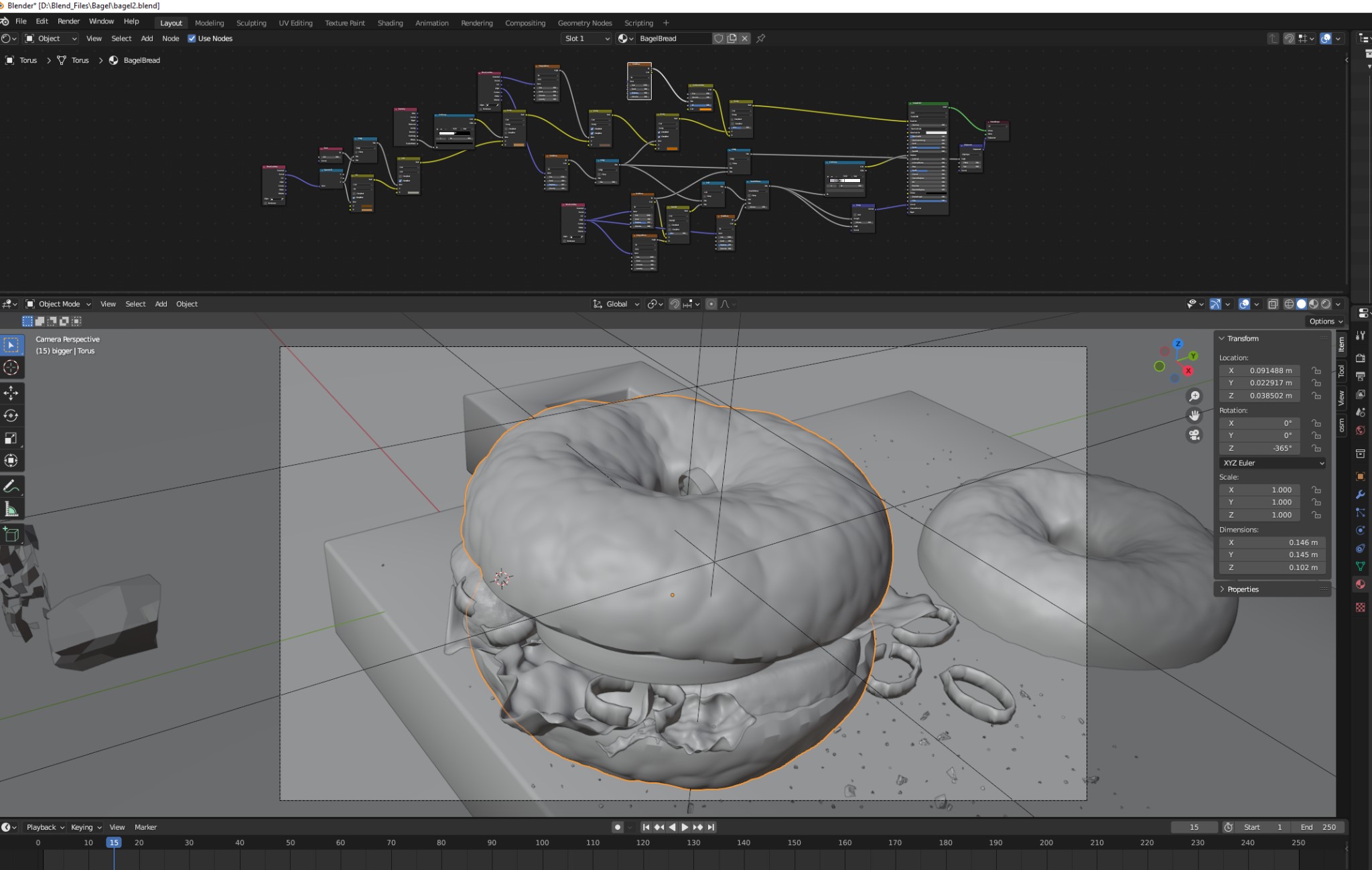Select the Rotate tool from the left toolbar

(11, 416)
